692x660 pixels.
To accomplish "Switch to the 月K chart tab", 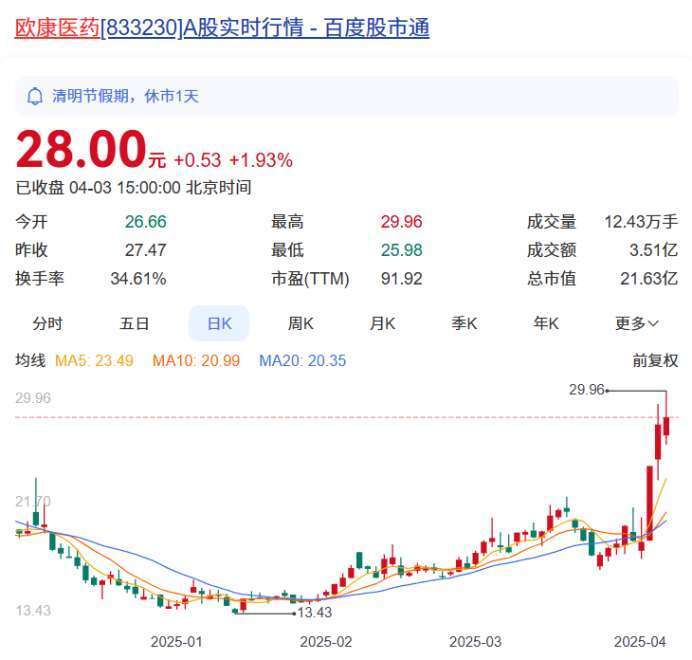I will tap(383, 324).
